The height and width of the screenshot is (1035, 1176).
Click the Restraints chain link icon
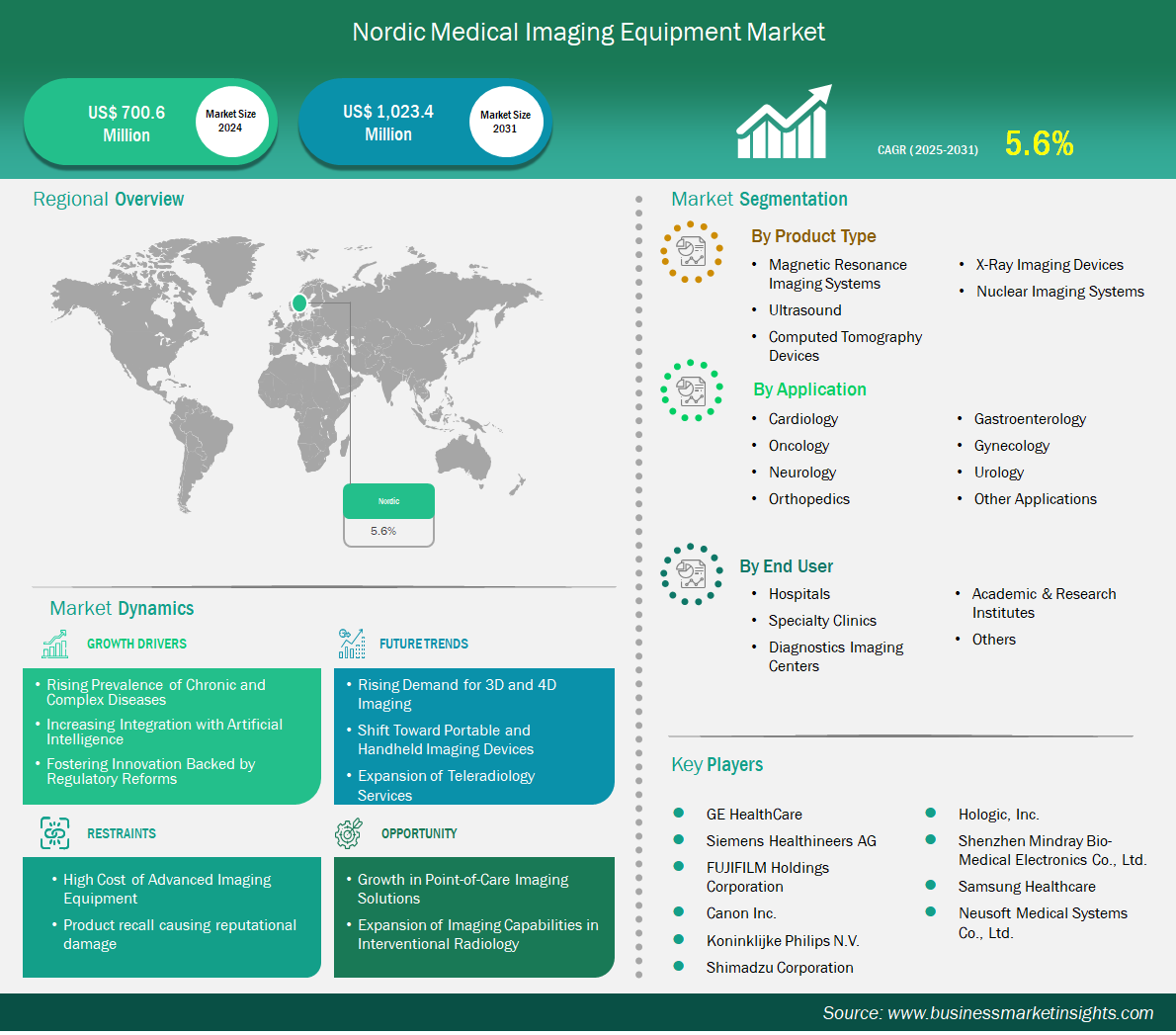[55, 833]
